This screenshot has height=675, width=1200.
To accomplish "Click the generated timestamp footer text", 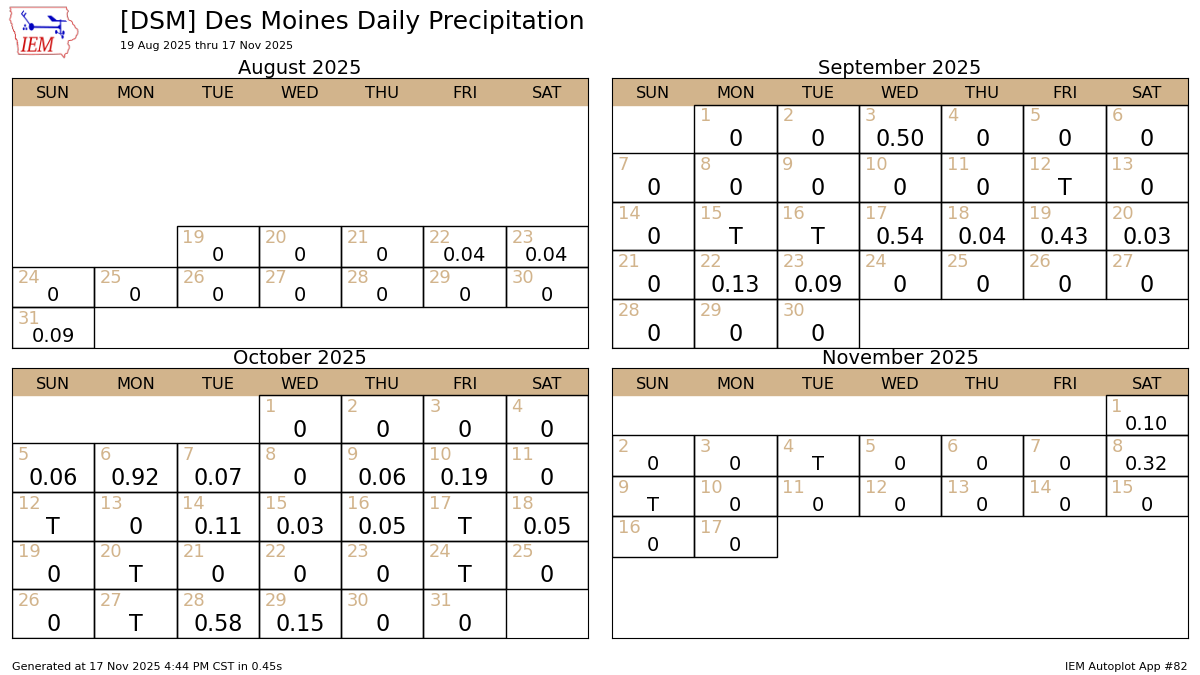I will (x=147, y=666).
